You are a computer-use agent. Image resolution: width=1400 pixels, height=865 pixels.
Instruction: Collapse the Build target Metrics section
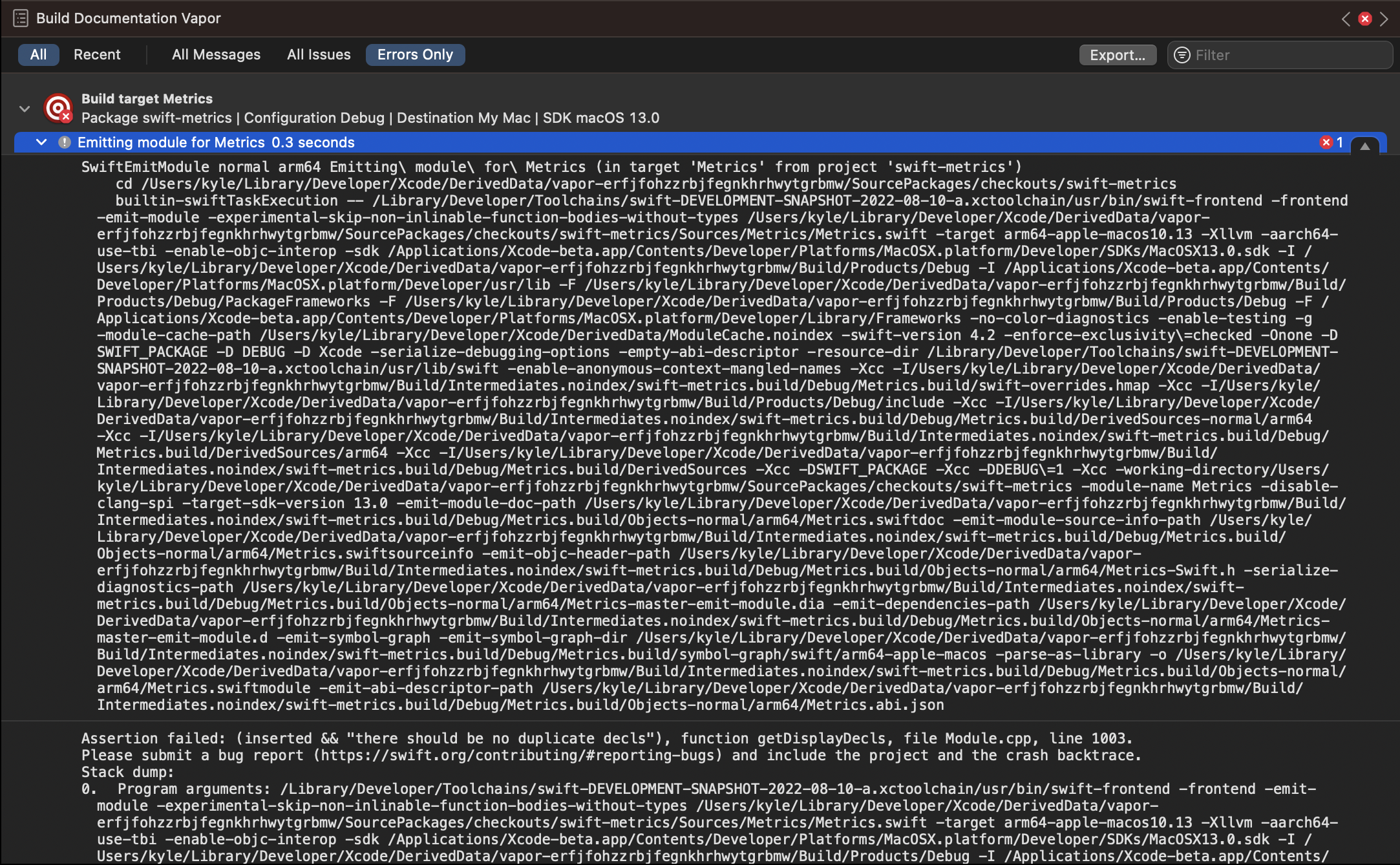pos(25,109)
